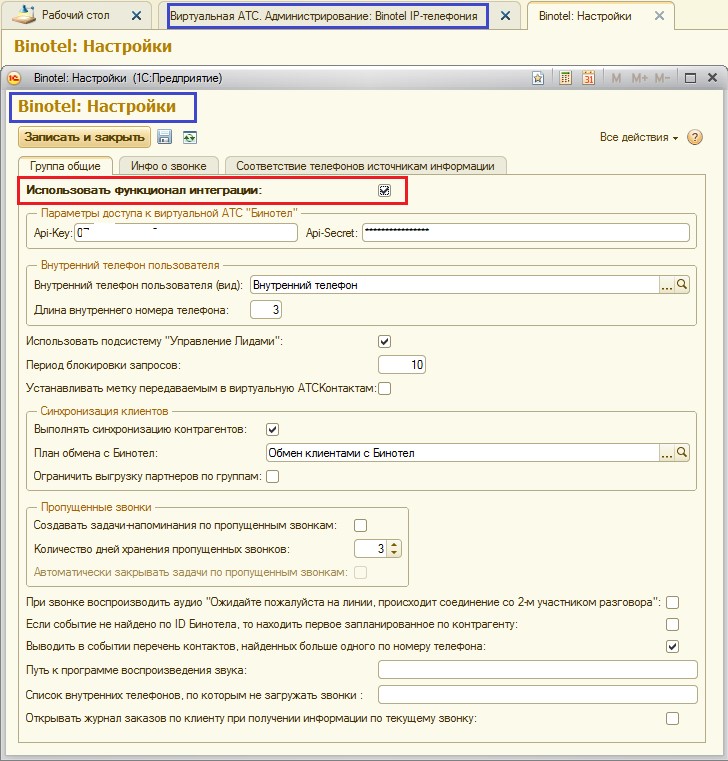Click Длина внутреннего номера телефона field
Image resolution: width=728 pixels, height=761 pixels.
(265, 310)
